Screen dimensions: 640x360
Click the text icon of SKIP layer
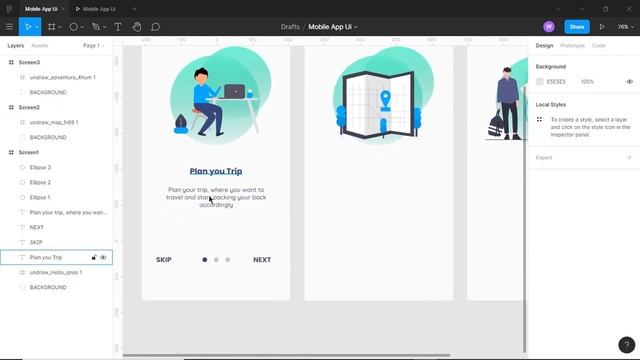pyautogui.click(x=22, y=242)
